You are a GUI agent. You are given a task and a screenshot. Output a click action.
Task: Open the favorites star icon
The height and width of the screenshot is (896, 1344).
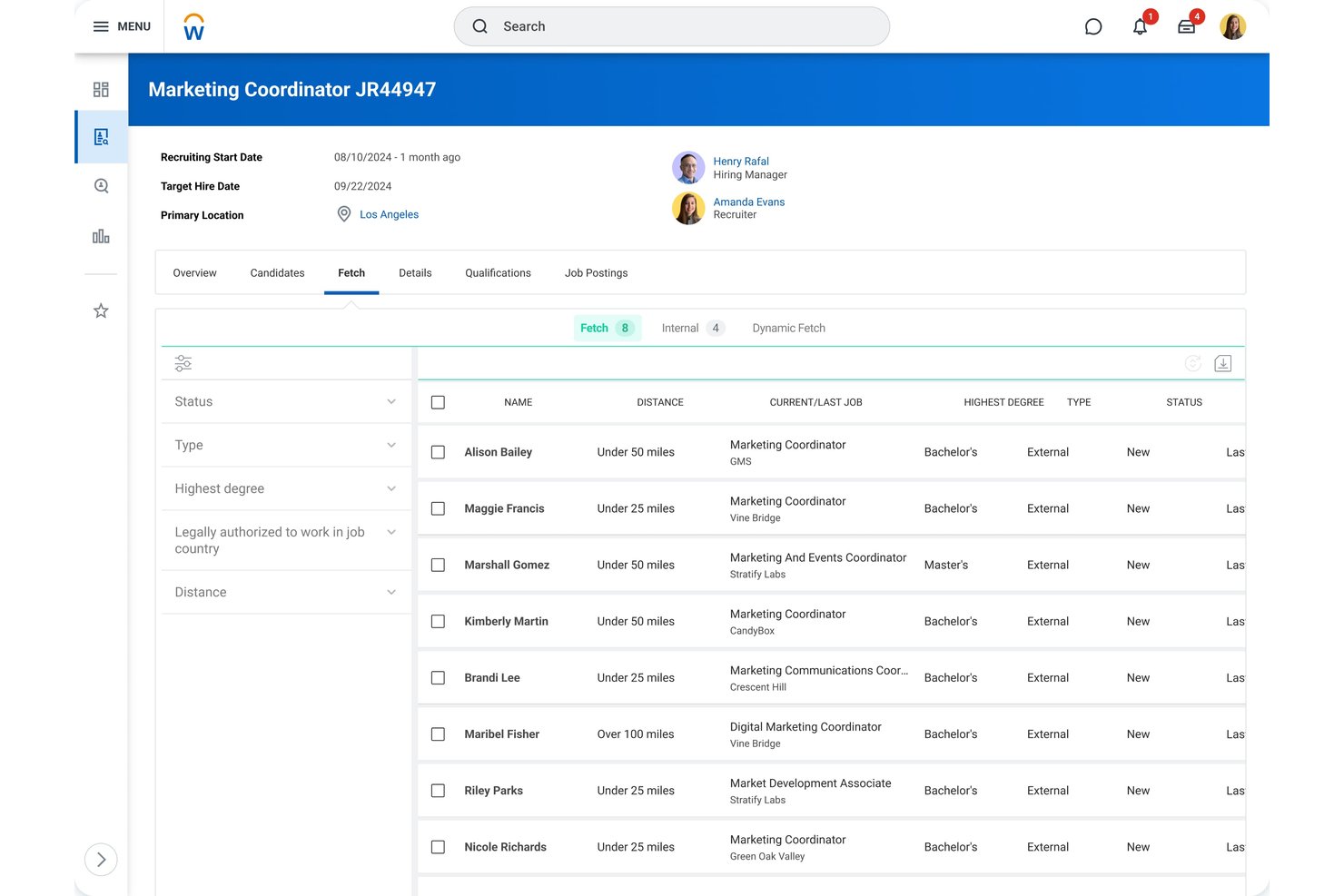101,310
